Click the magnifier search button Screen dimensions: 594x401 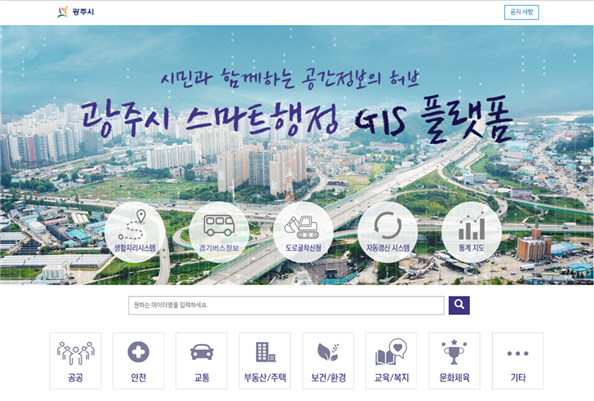tap(459, 305)
